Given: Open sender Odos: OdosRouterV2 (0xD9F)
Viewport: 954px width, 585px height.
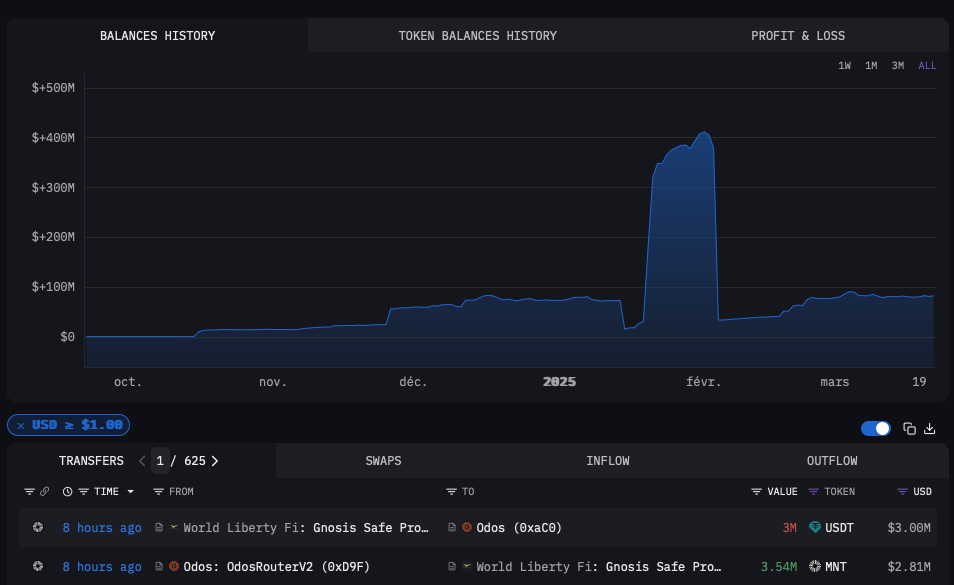Looking at the screenshot, I should 277,567.
